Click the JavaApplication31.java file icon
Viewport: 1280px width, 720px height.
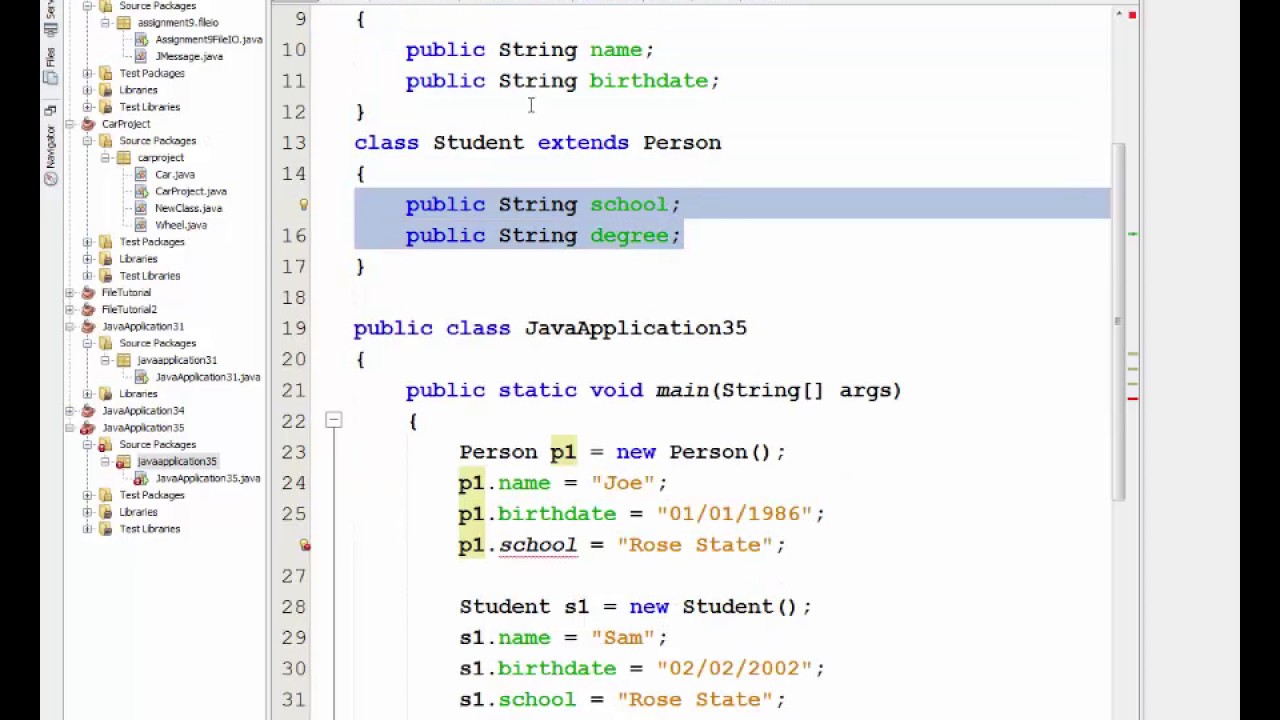(141, 377)
